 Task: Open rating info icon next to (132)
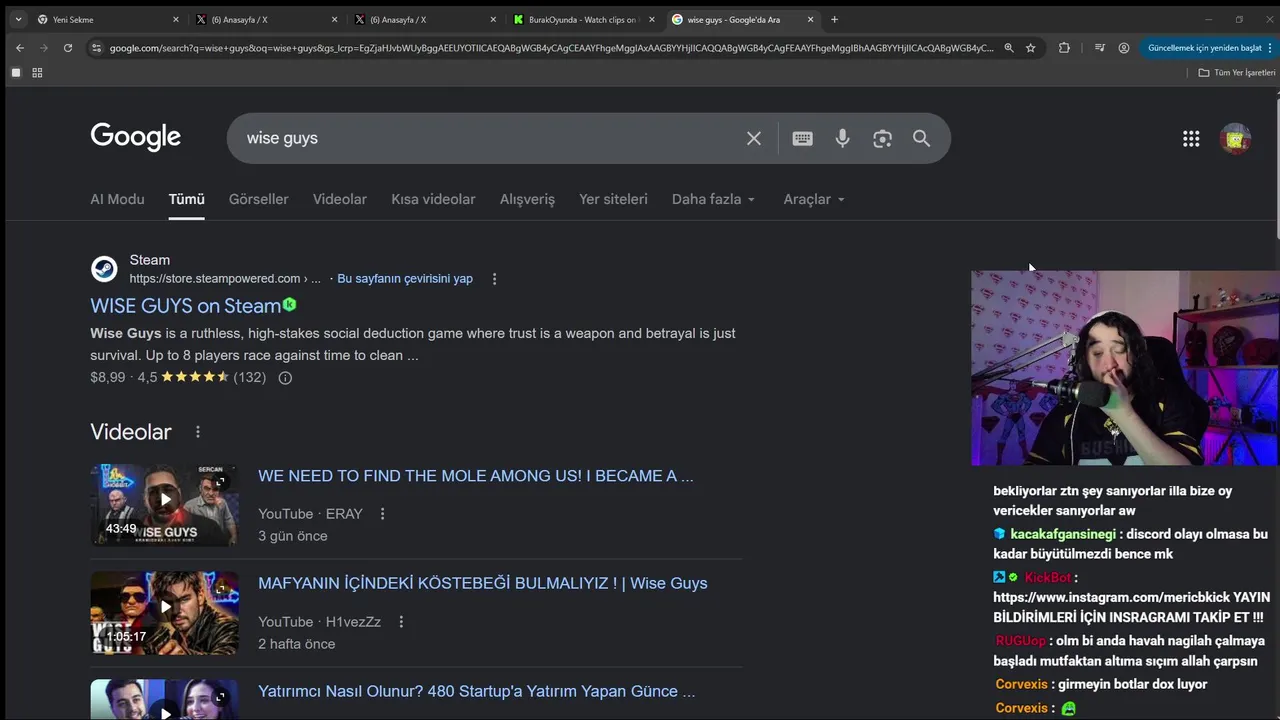coord(285,377)
